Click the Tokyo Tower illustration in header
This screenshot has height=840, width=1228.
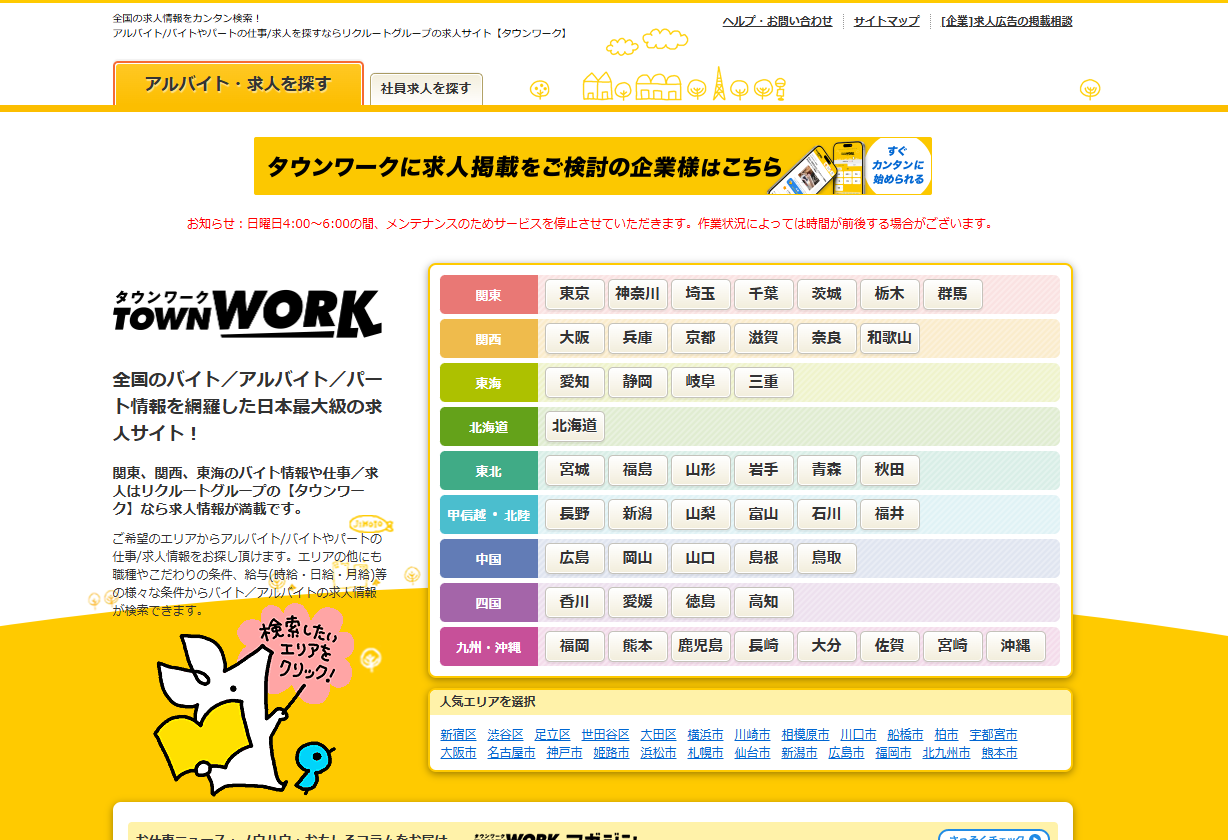coord(718,84)
